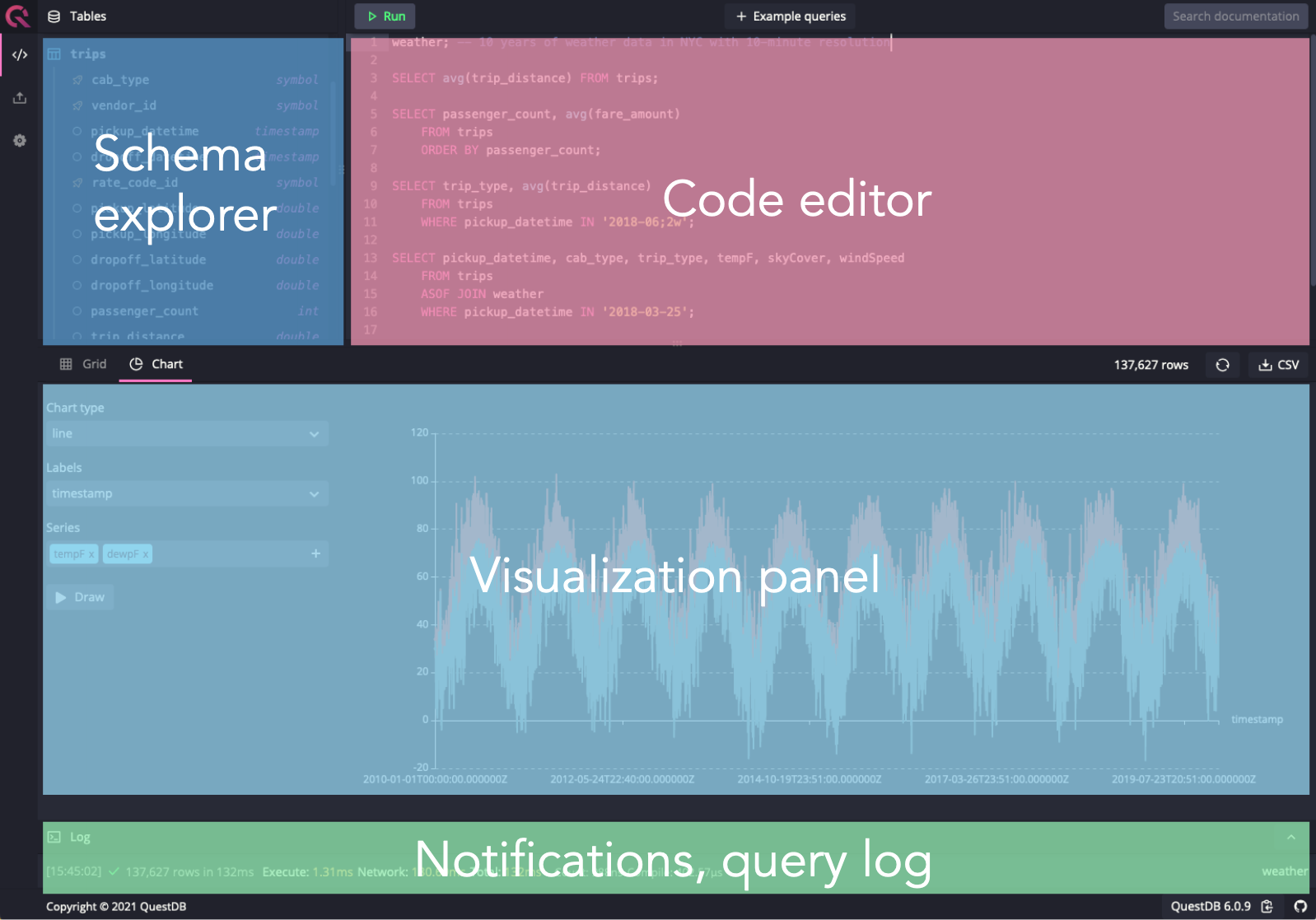Download results as CSV
Image resolution: width=1316 pixels, height=920 pixels.
pos(1279,365)
